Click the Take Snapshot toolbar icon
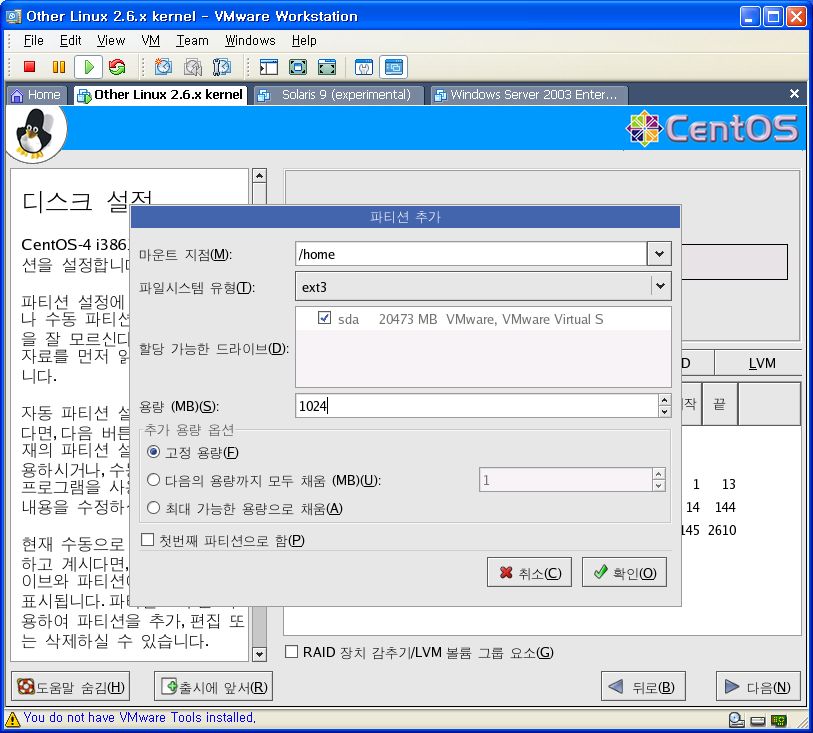Screen dimensions: 813x733 [163, 67]
